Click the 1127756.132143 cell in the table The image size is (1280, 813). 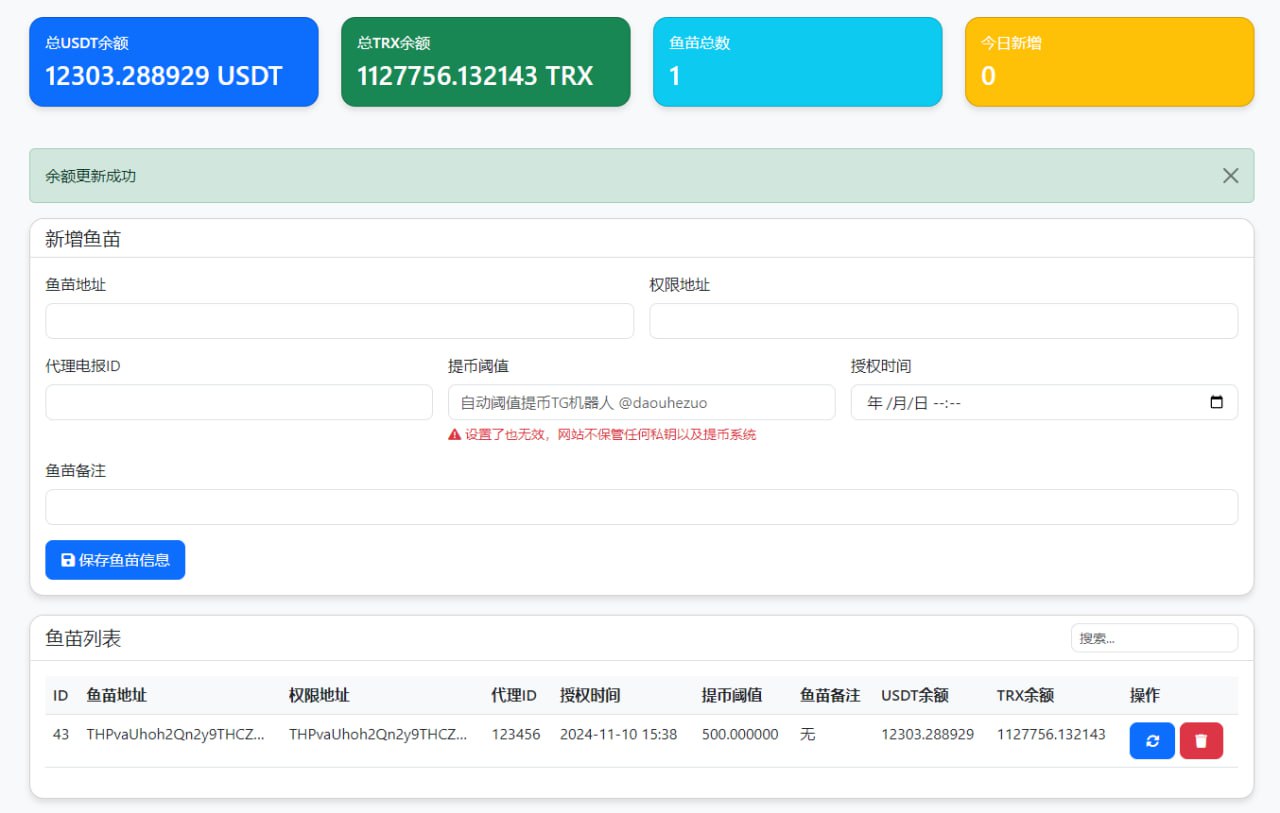click(1051, 734)
